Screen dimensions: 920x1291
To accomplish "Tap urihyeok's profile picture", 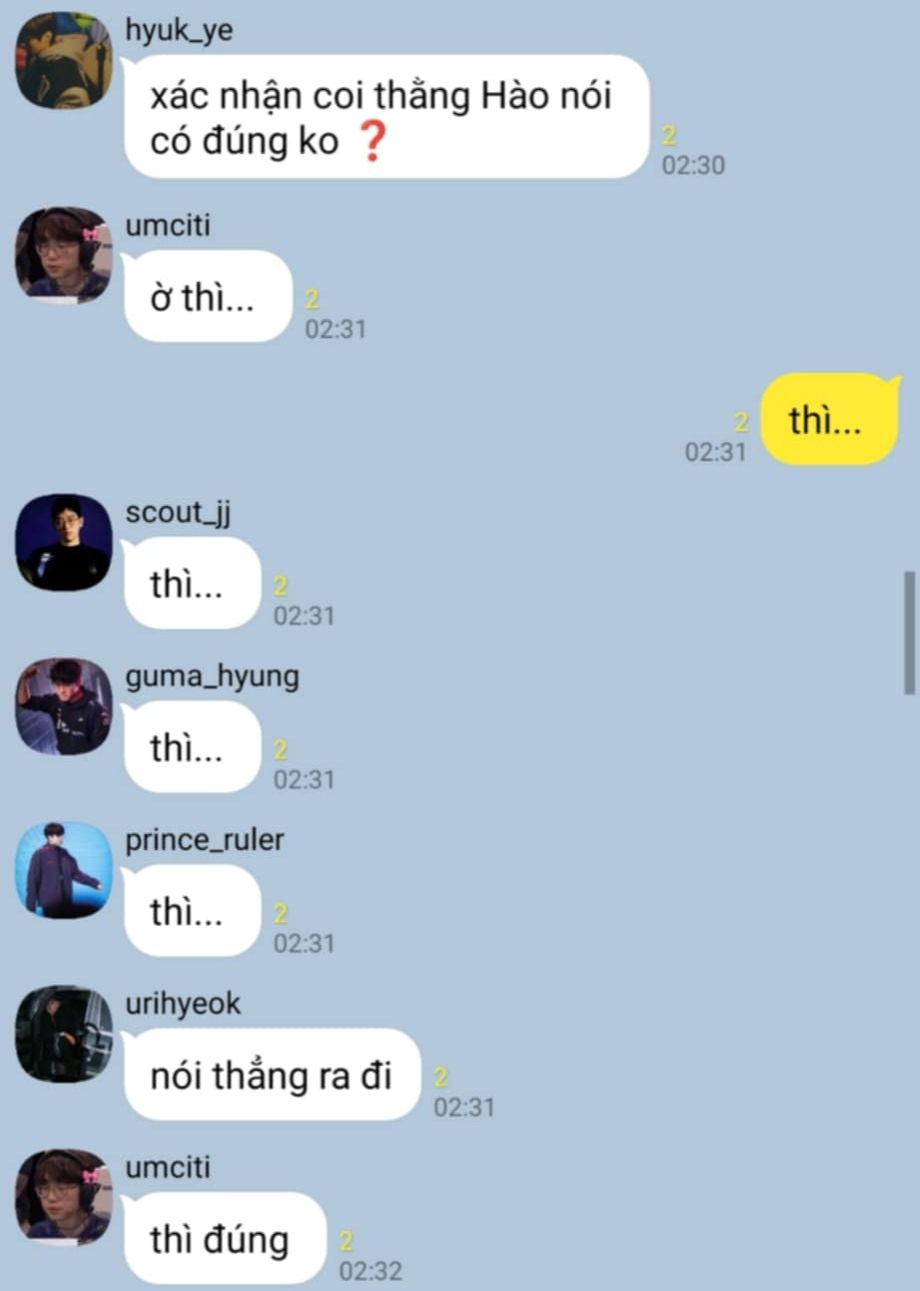I will pyautogui.click(x=64, y=1034).
